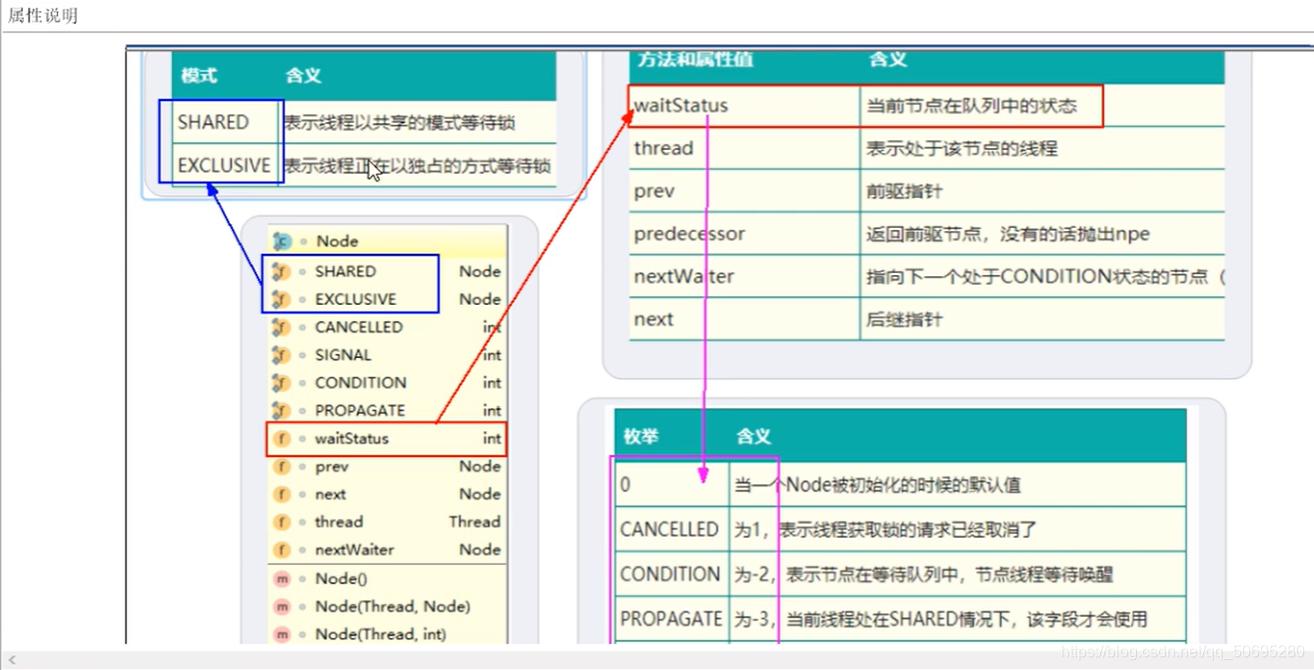
Task: Click the text 表示处于该节点的线程
Action: coord(962,149)
